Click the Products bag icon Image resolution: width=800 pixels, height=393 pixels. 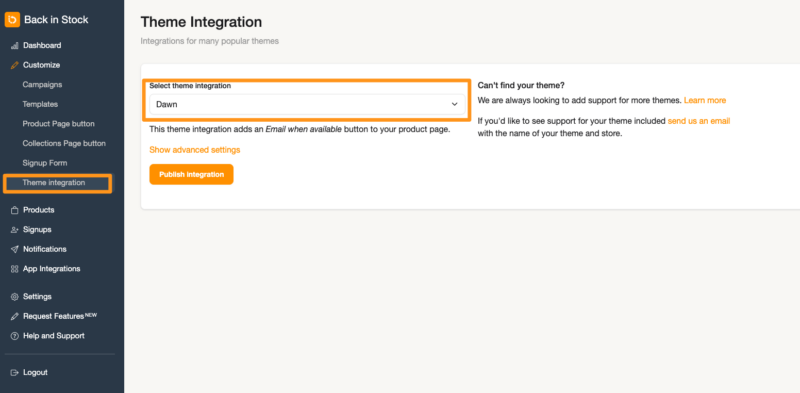point(14,210)
